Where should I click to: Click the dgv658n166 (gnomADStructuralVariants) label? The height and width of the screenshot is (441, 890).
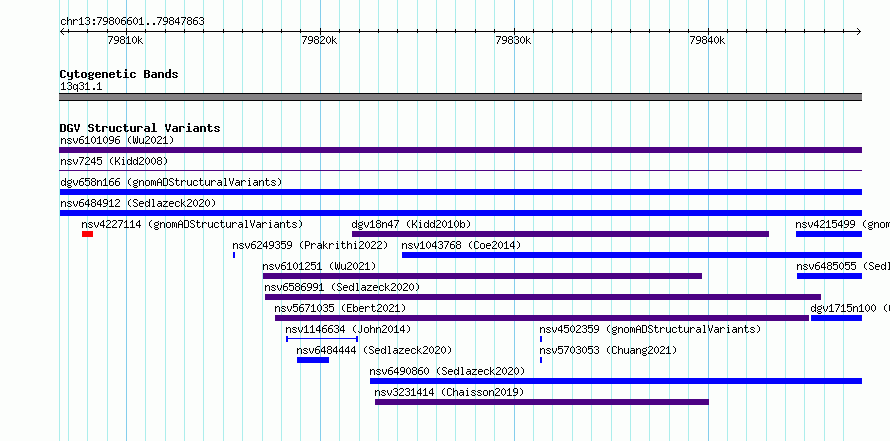(x=171, y=182)
